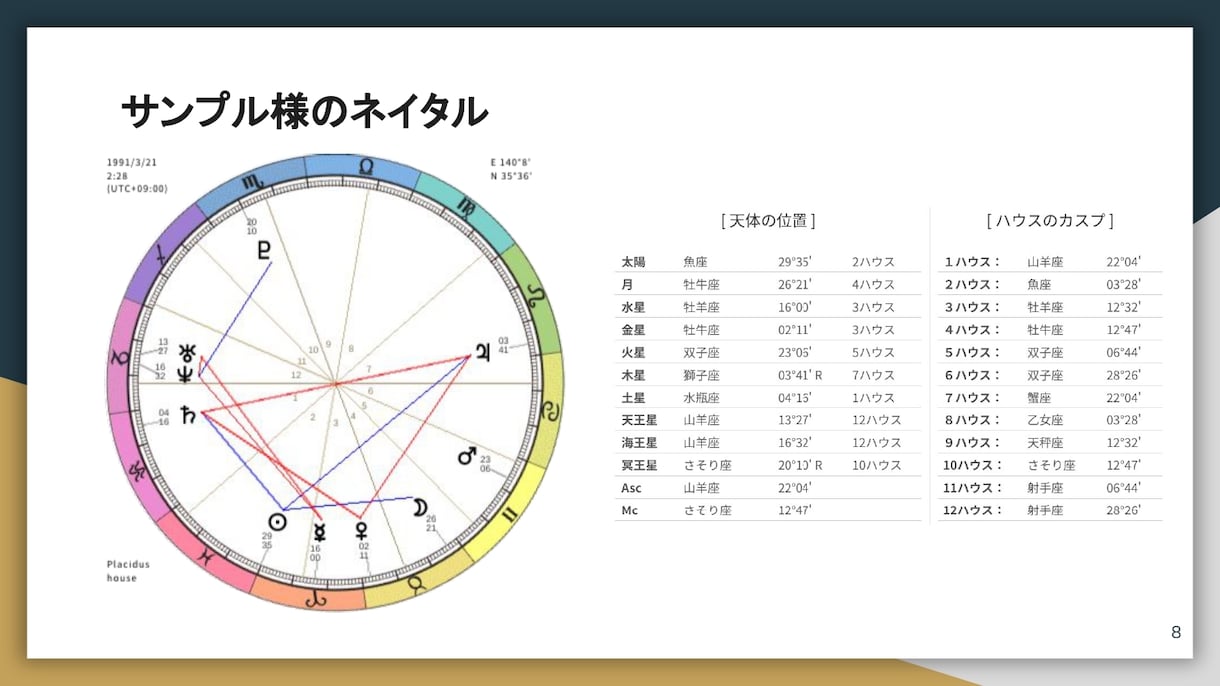Click 03°41' R in the 木星 row
The height and width of the screenshot is (686, 1220).
[x=800, y=375]
